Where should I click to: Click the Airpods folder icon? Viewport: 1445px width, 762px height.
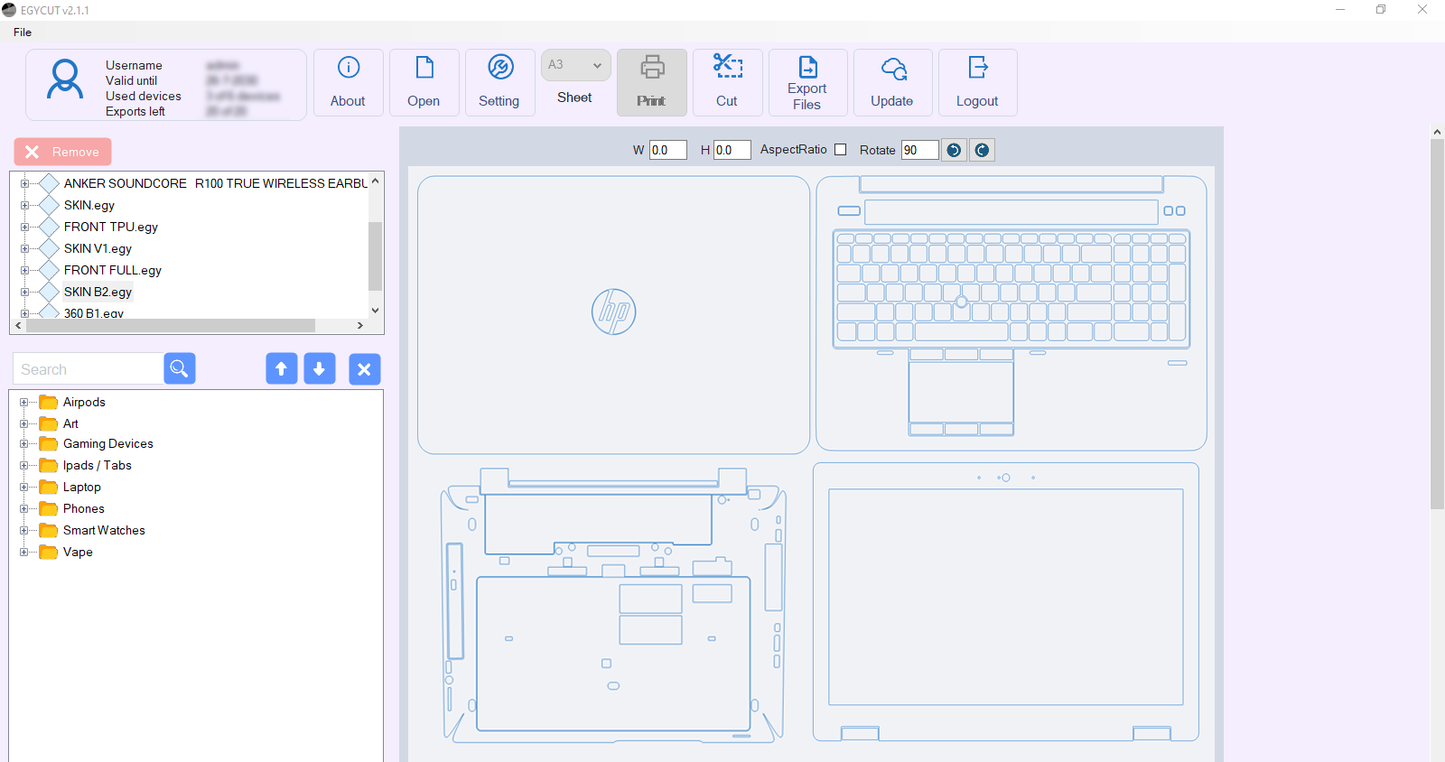click(x=48, y=402)
